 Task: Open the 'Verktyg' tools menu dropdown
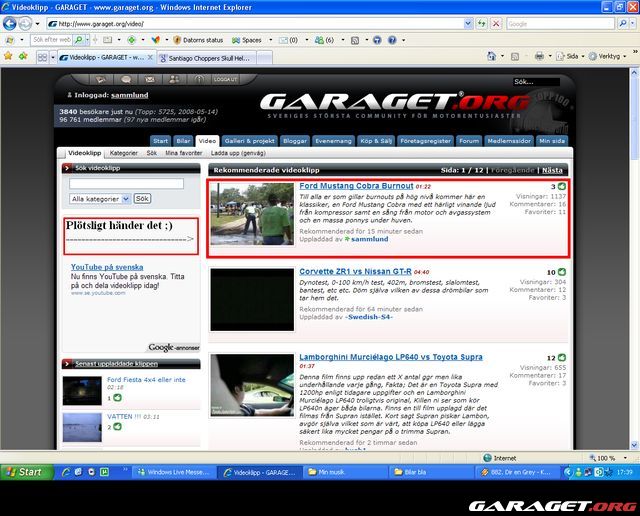tap(607, 56)
